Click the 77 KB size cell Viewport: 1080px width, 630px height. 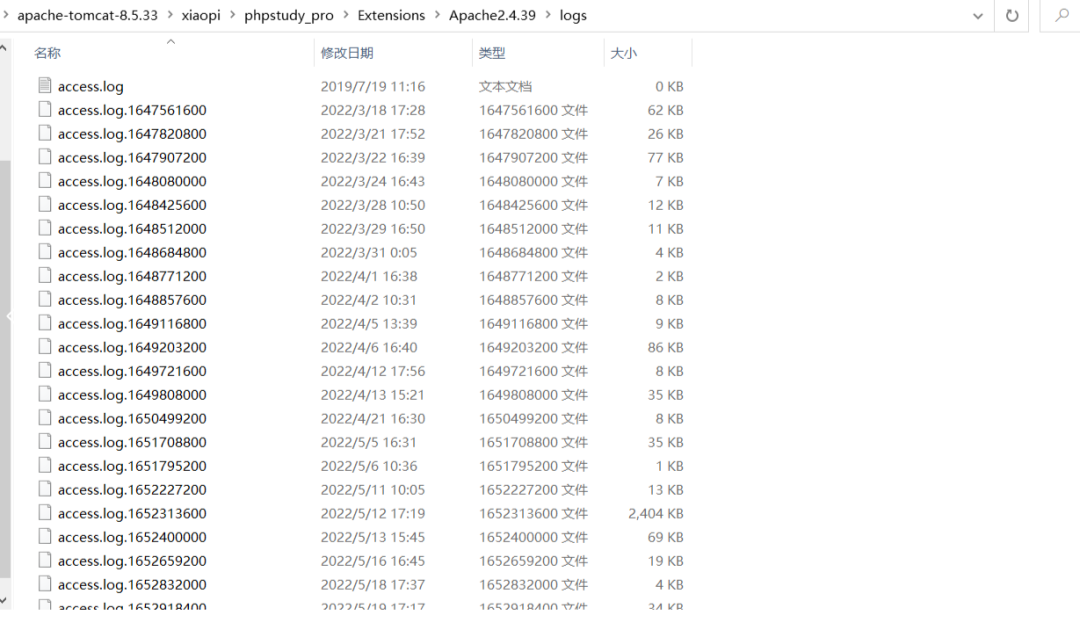(665, 158)
